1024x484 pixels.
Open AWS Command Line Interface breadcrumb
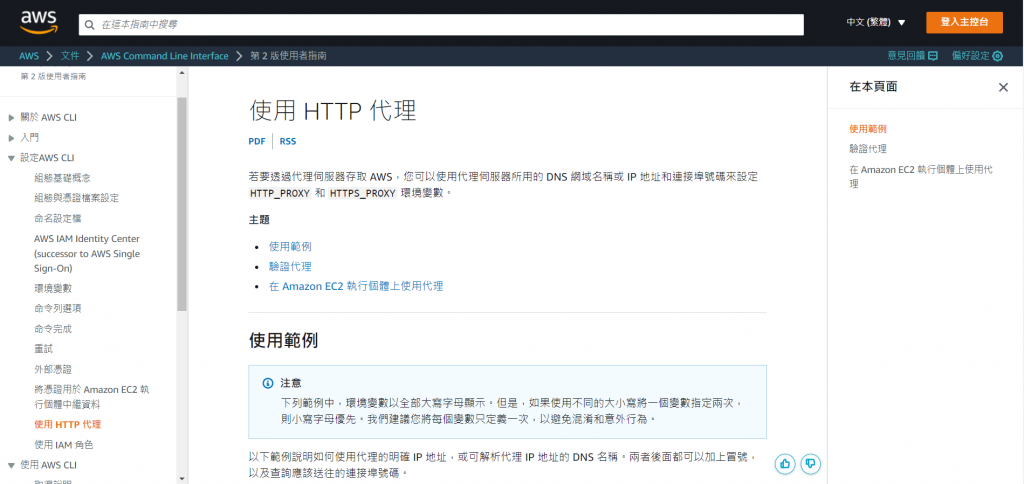[x=165, y=56]
